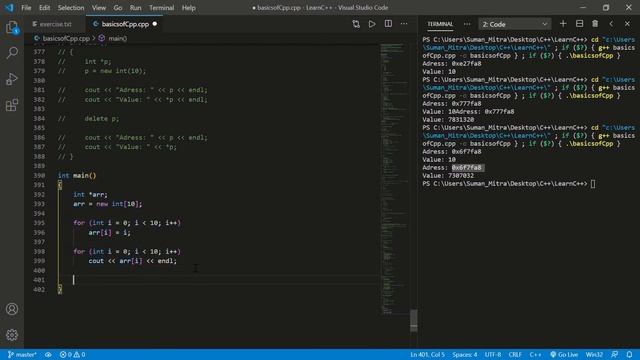640x360 pixels.
Task: Move the terminal panel with arrow icon
Action: click(x=611, y=24)
